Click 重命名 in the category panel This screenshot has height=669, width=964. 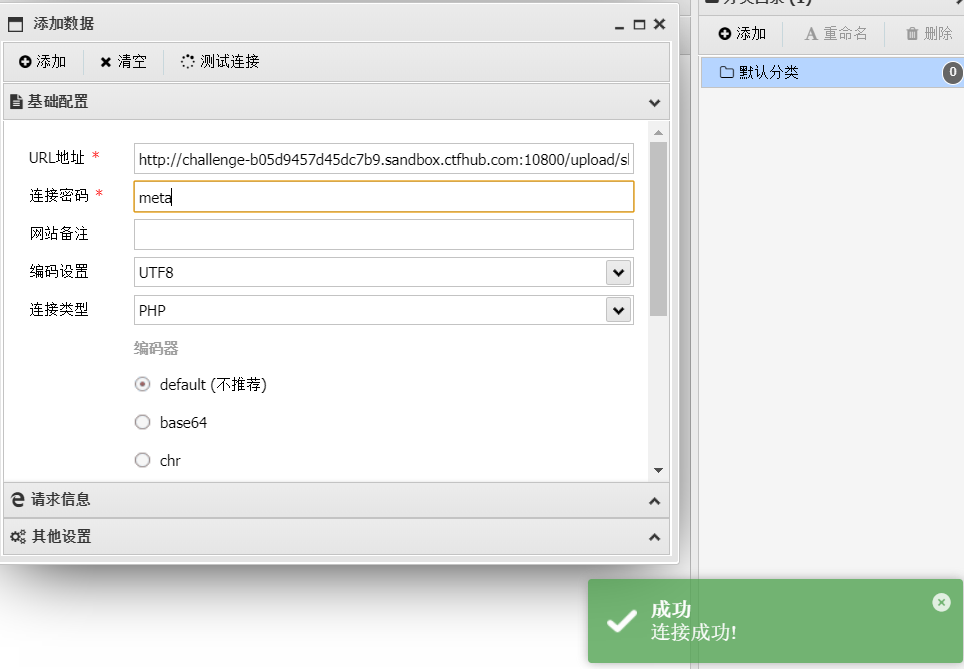coord(836,34)
